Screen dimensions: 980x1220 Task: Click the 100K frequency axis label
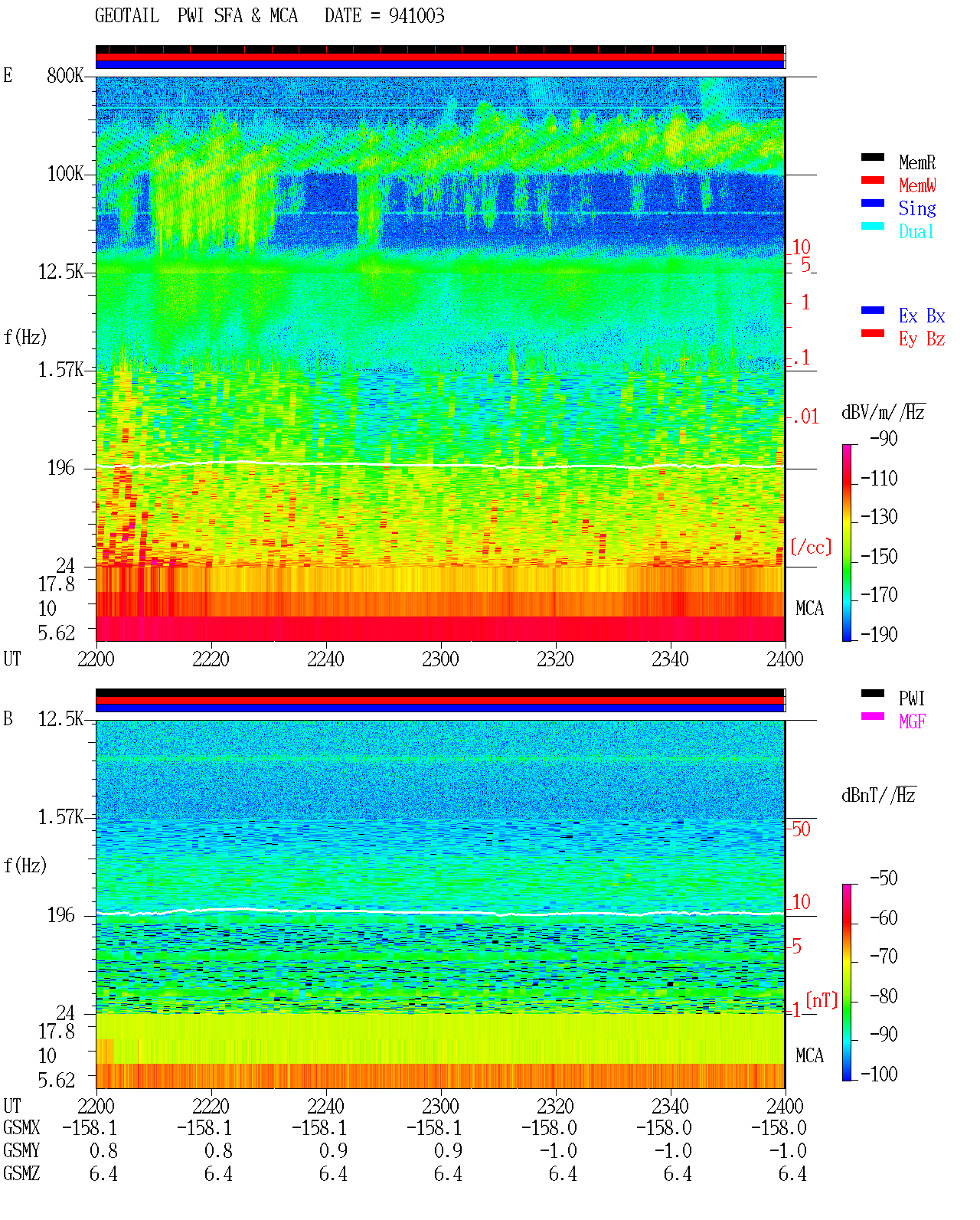pos(65,174)
